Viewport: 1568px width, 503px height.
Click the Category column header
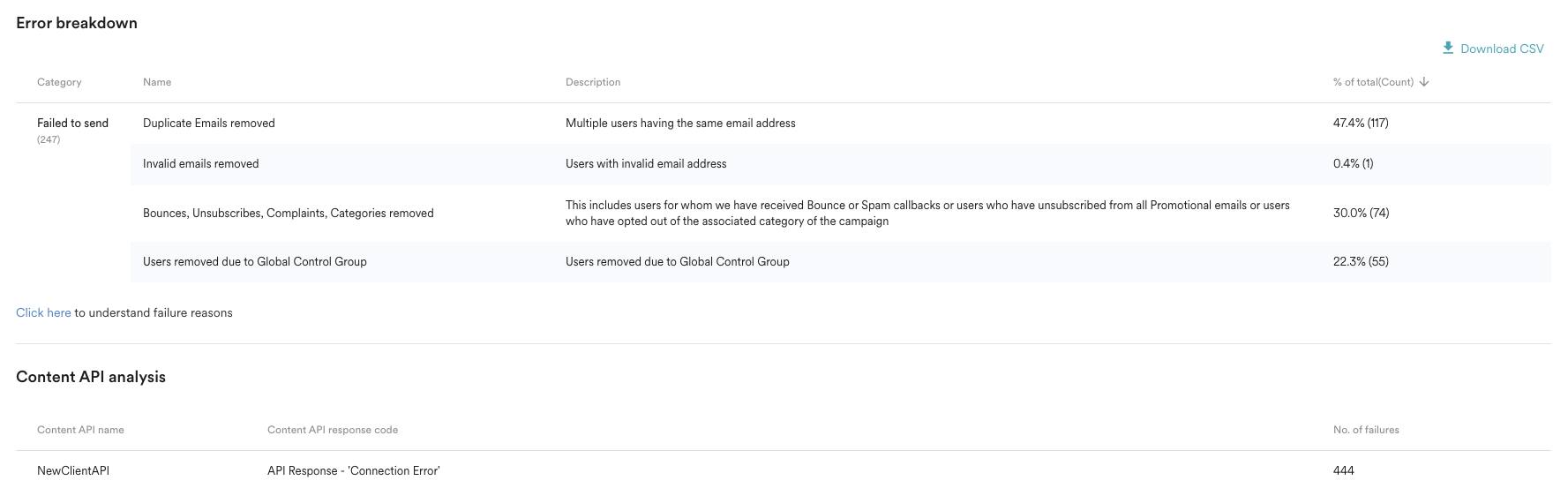59,82
